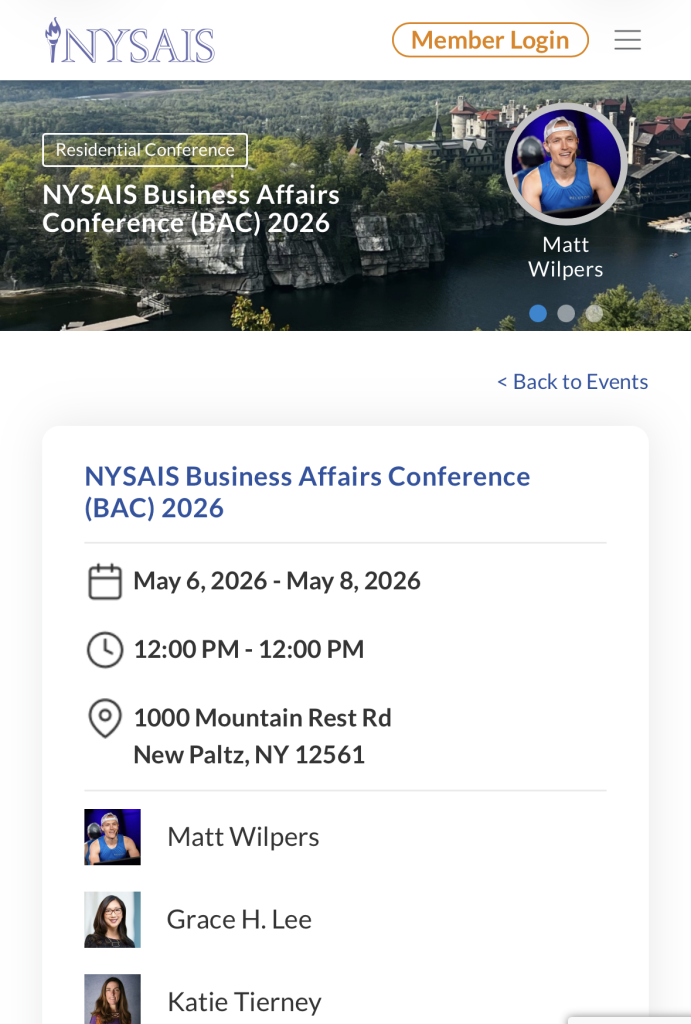Switch the hero banner to slide three
Image resolution: width=691 pixels, height=1024 pixels.
tap(594, 313)
